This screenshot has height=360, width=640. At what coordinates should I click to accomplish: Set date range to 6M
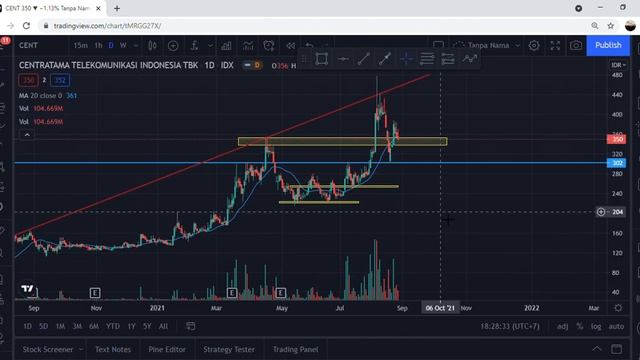[94, 326]
